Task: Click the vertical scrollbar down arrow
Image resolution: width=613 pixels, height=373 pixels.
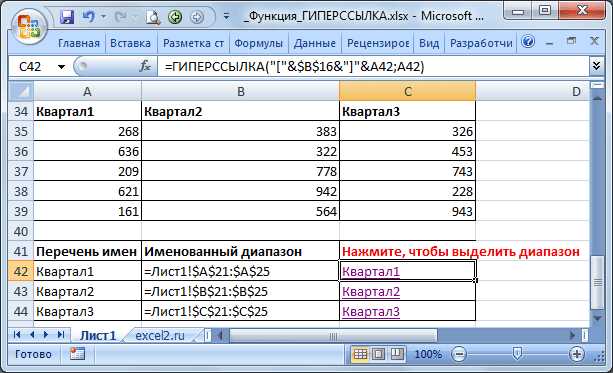Action: click(597, 319)
